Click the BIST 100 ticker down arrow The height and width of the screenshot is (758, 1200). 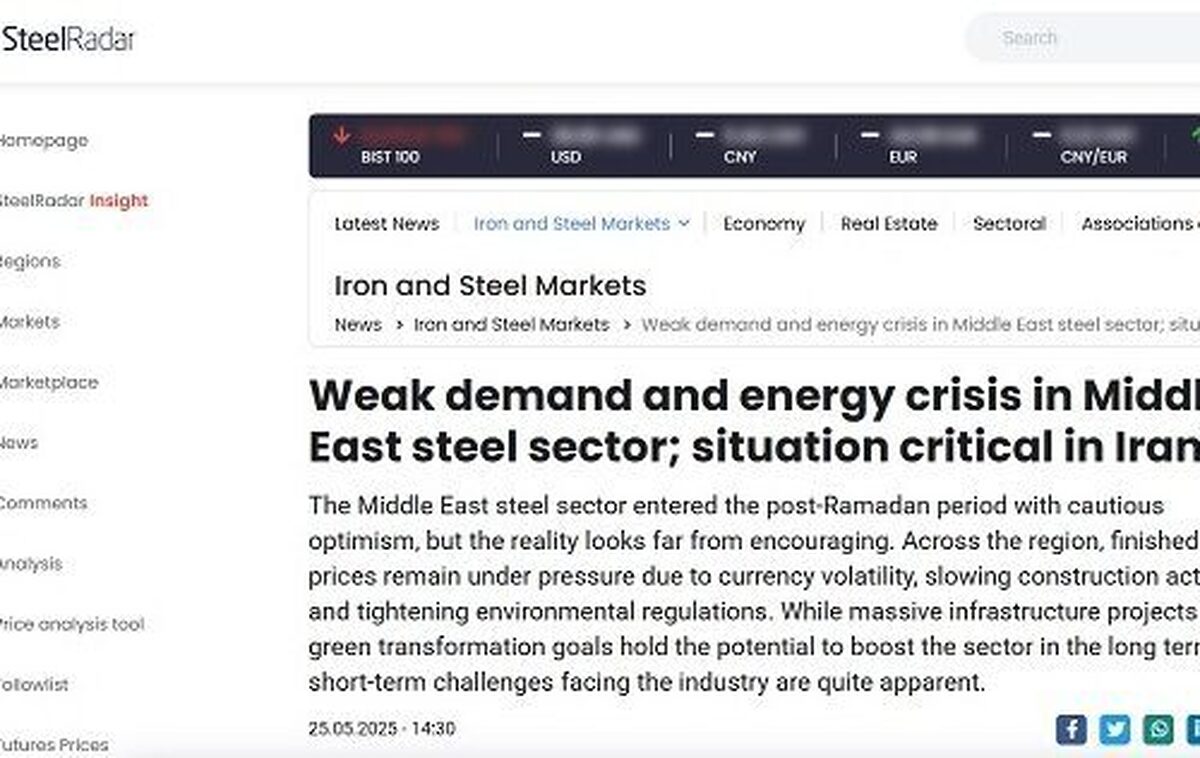(342, 135)
